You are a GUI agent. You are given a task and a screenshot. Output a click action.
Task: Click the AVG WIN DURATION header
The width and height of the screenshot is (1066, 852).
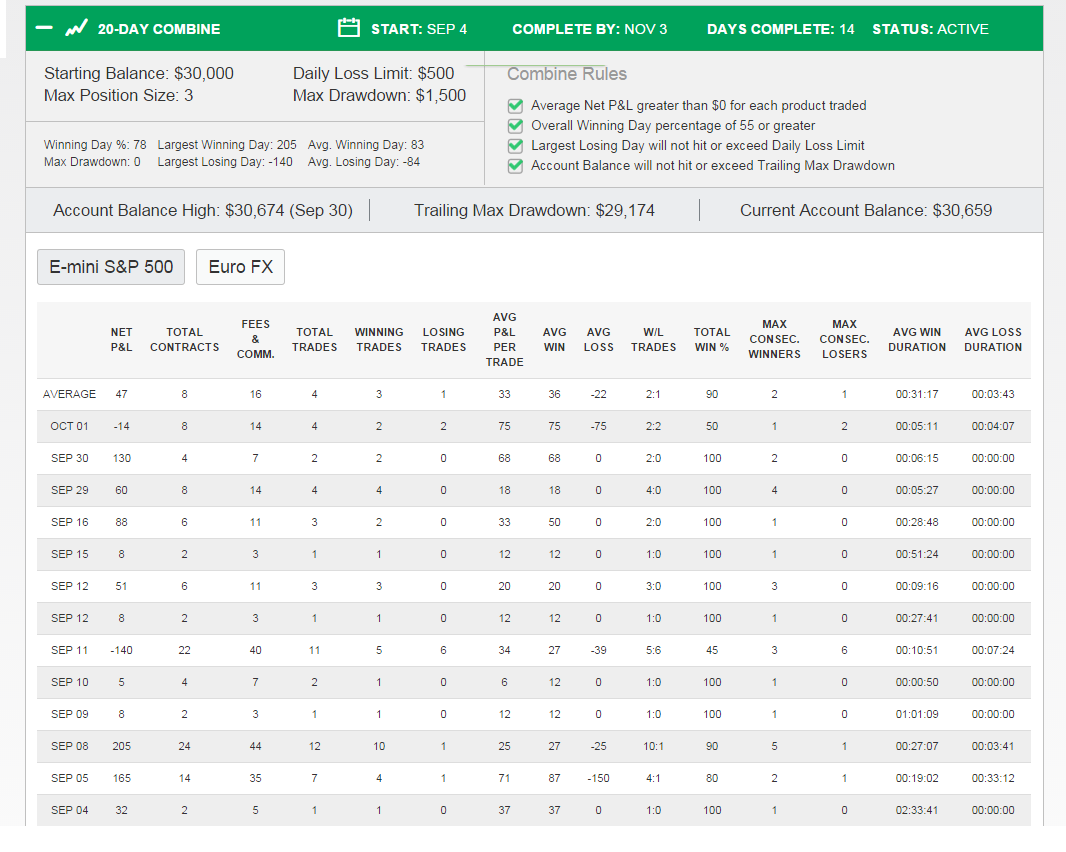tap(916, 339)
